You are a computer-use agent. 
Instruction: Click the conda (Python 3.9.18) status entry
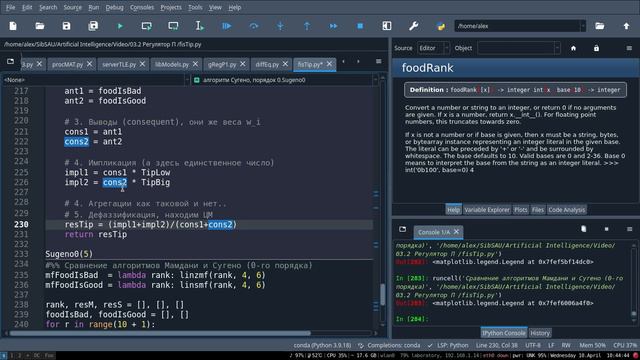(x=322, y=345)
